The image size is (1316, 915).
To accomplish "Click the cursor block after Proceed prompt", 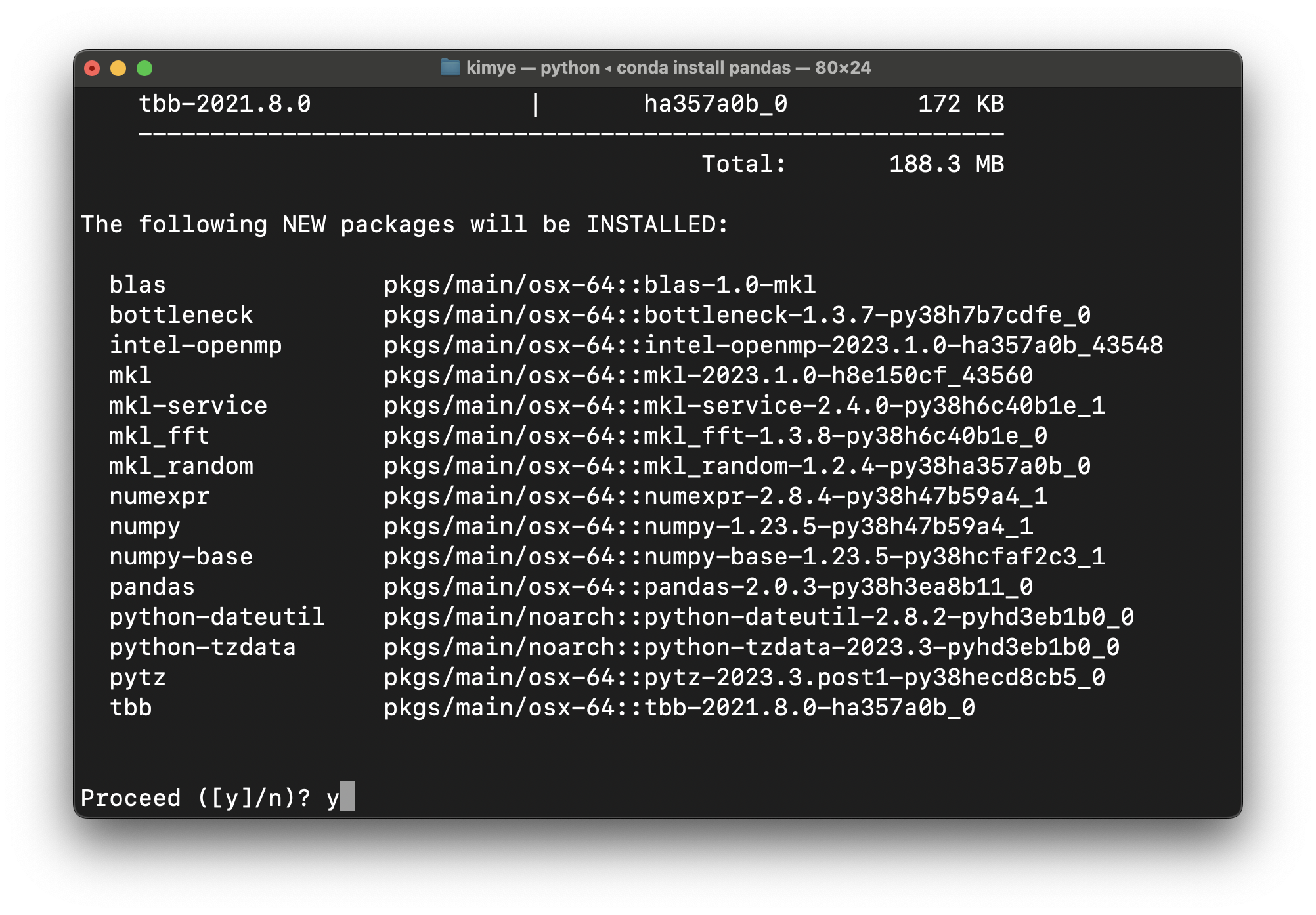I will coord(347,797).
